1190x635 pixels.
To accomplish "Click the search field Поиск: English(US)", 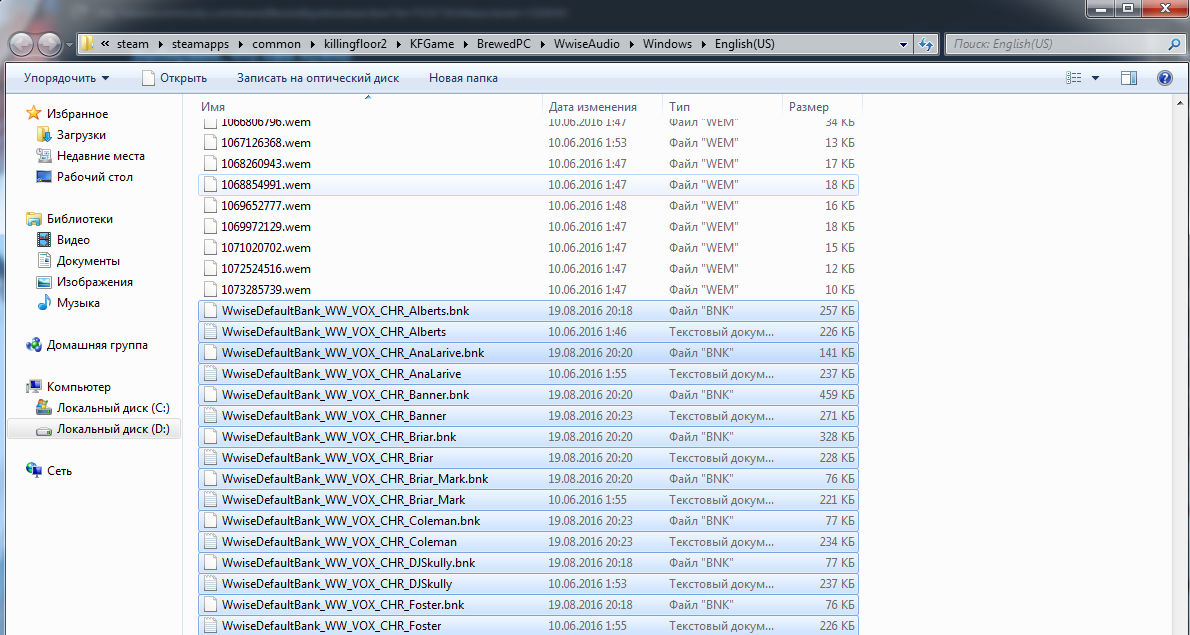I will [1057, 44].
